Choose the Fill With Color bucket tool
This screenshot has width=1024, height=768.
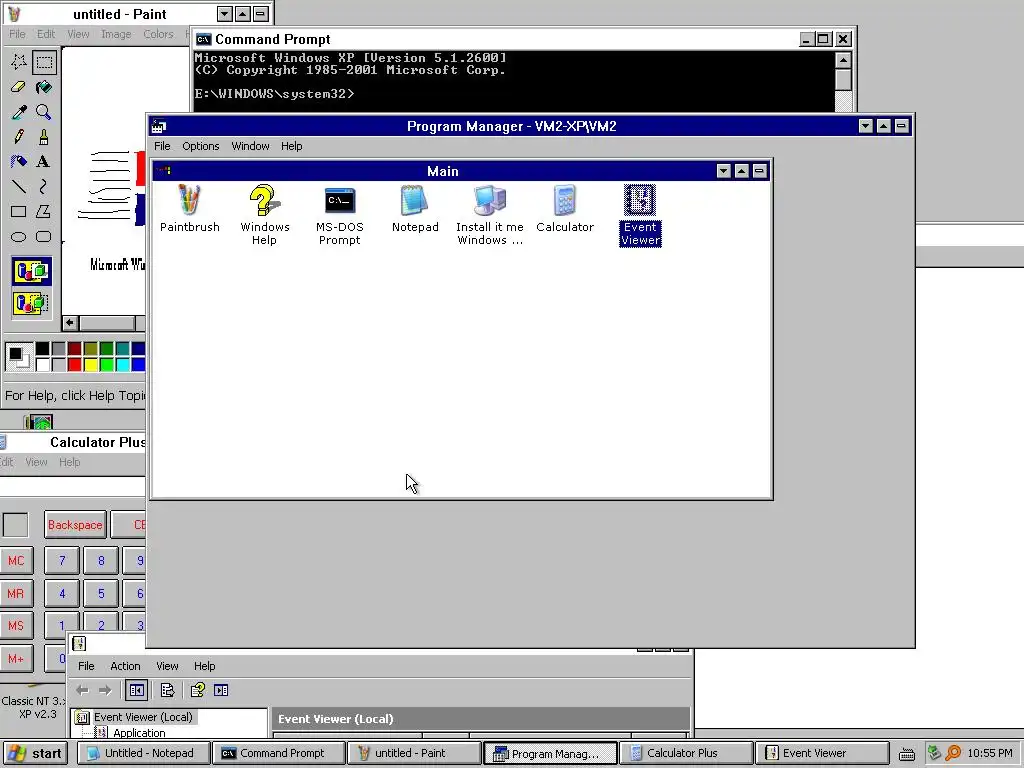(x=44, y=87)
